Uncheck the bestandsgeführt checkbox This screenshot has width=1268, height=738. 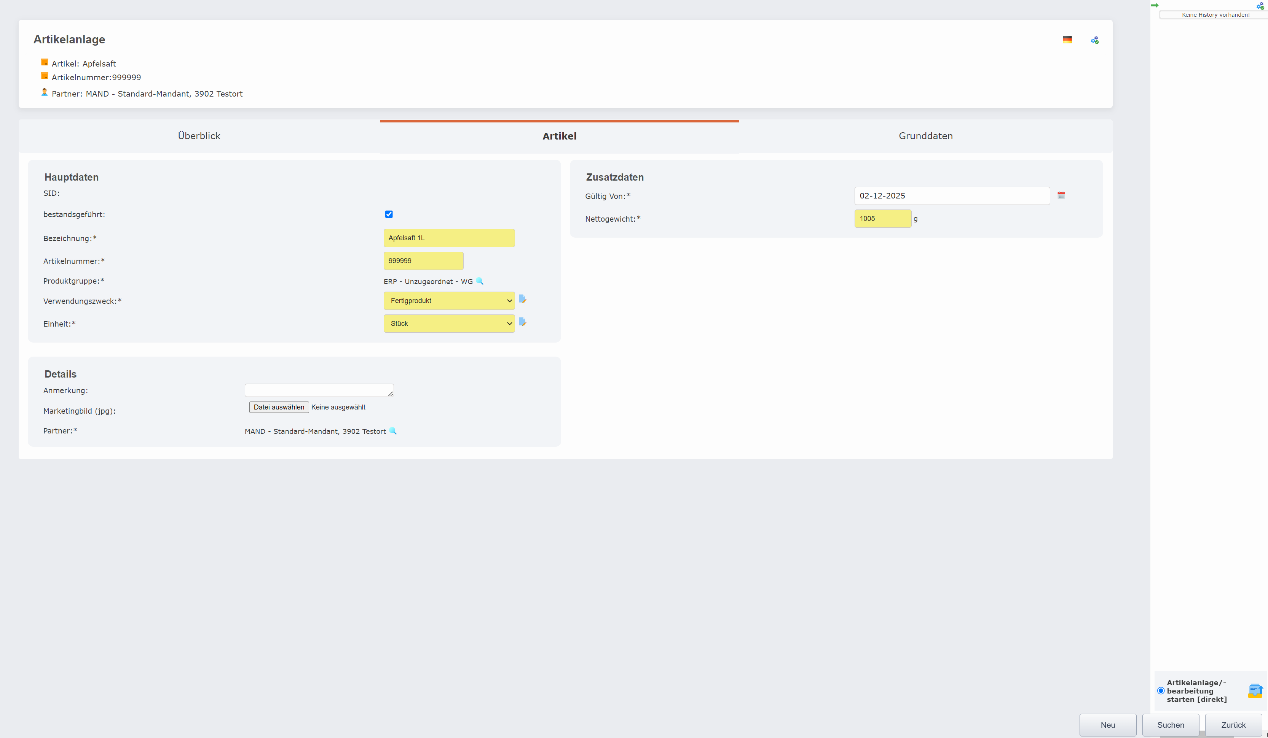389,214
